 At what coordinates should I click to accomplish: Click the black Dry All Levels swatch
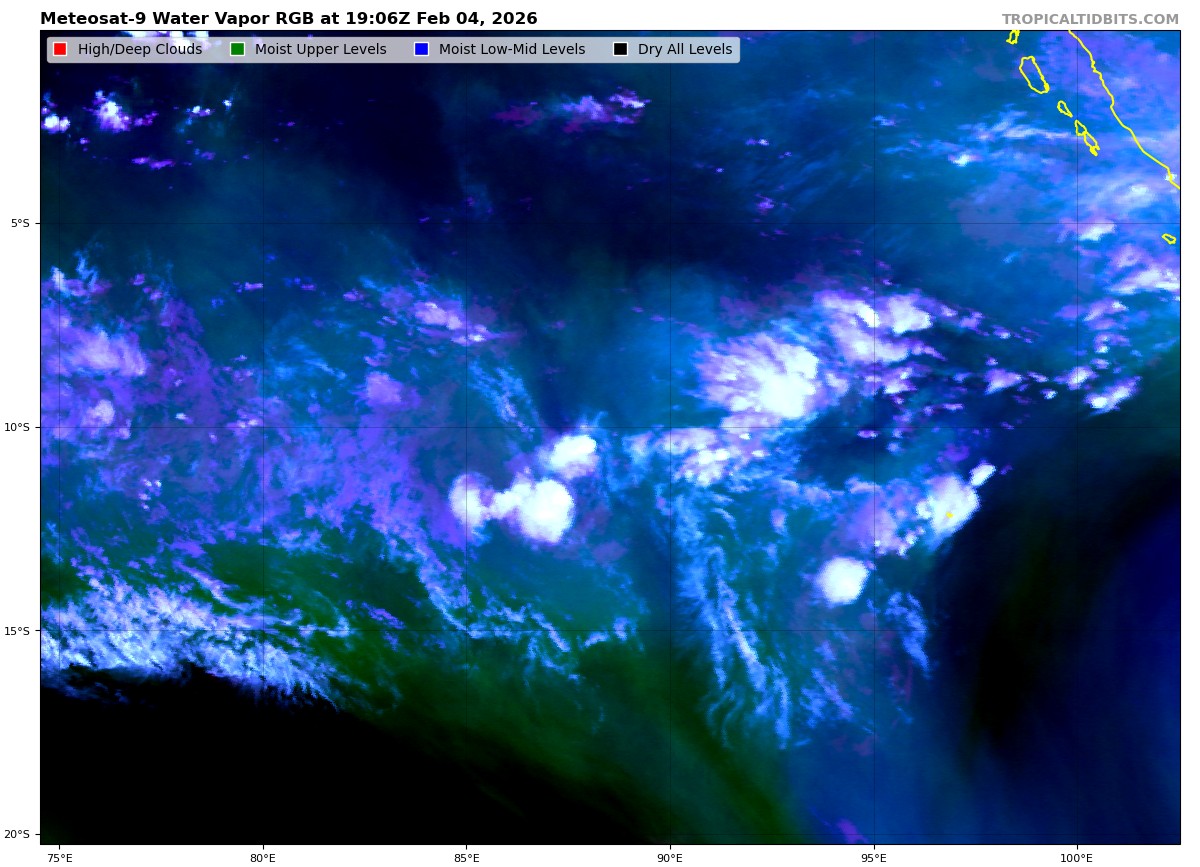[x=620, y=50]
